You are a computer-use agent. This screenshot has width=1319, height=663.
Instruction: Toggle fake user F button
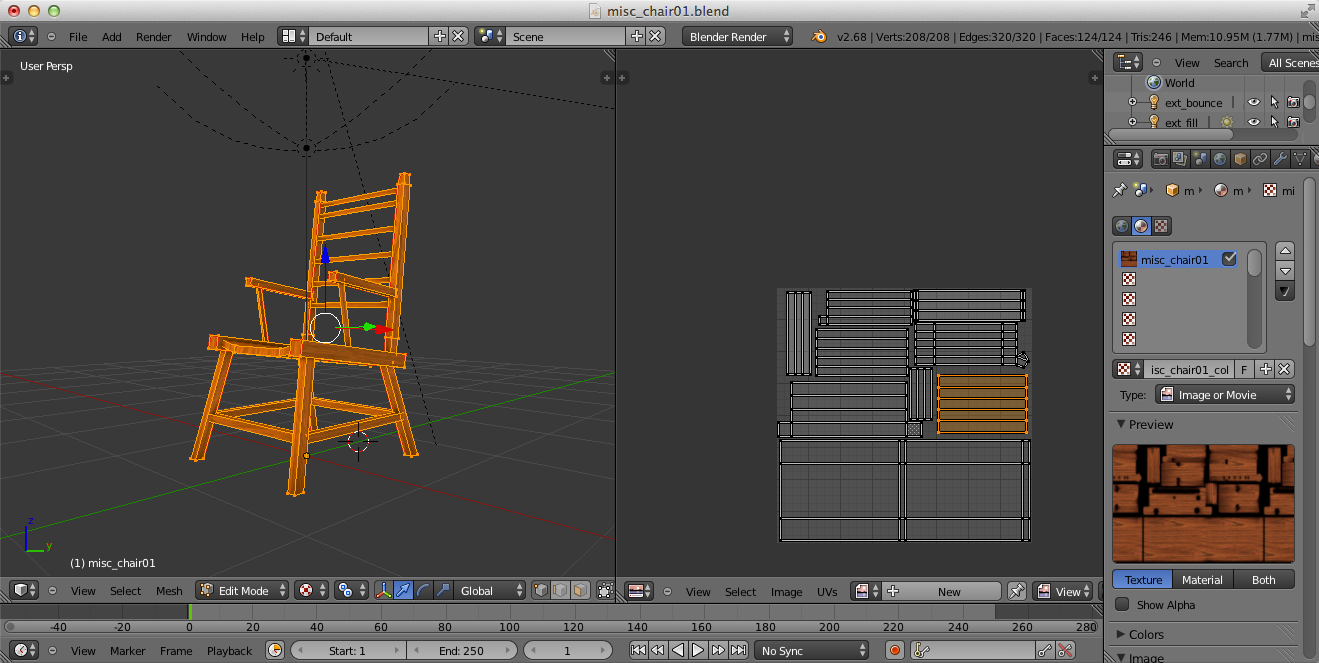[x=1245, y=369]
